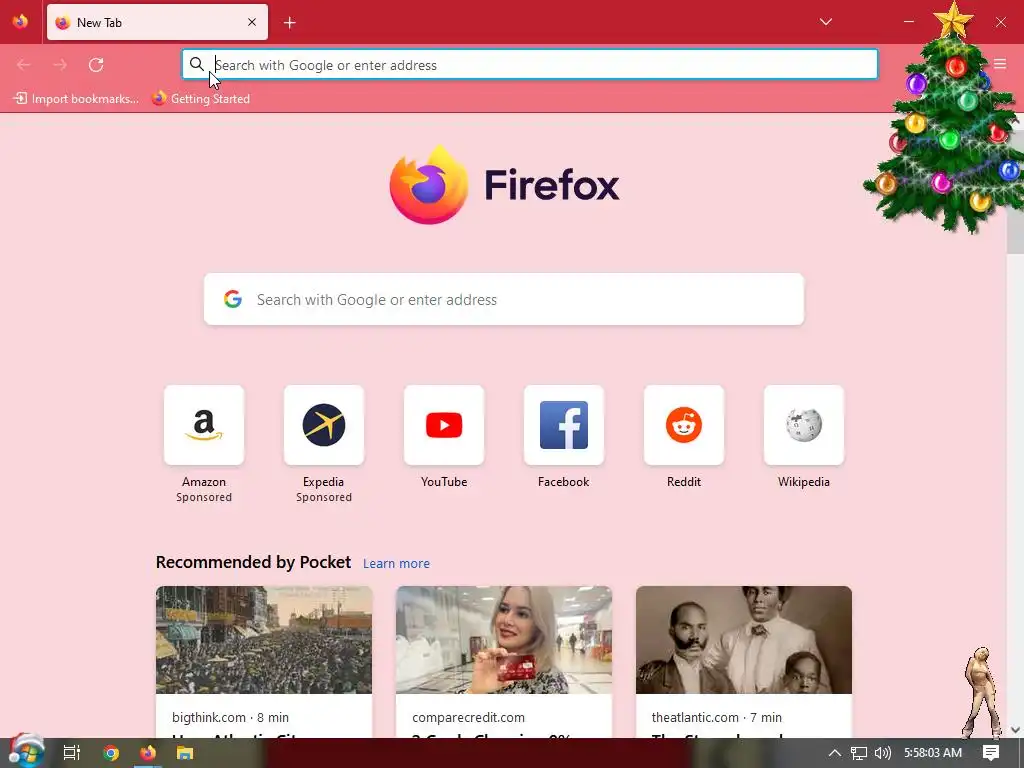The height and width of the screenshot is (768, 1024).
Task: Open the Wikipedia shortcut tile
Action: 804,425
